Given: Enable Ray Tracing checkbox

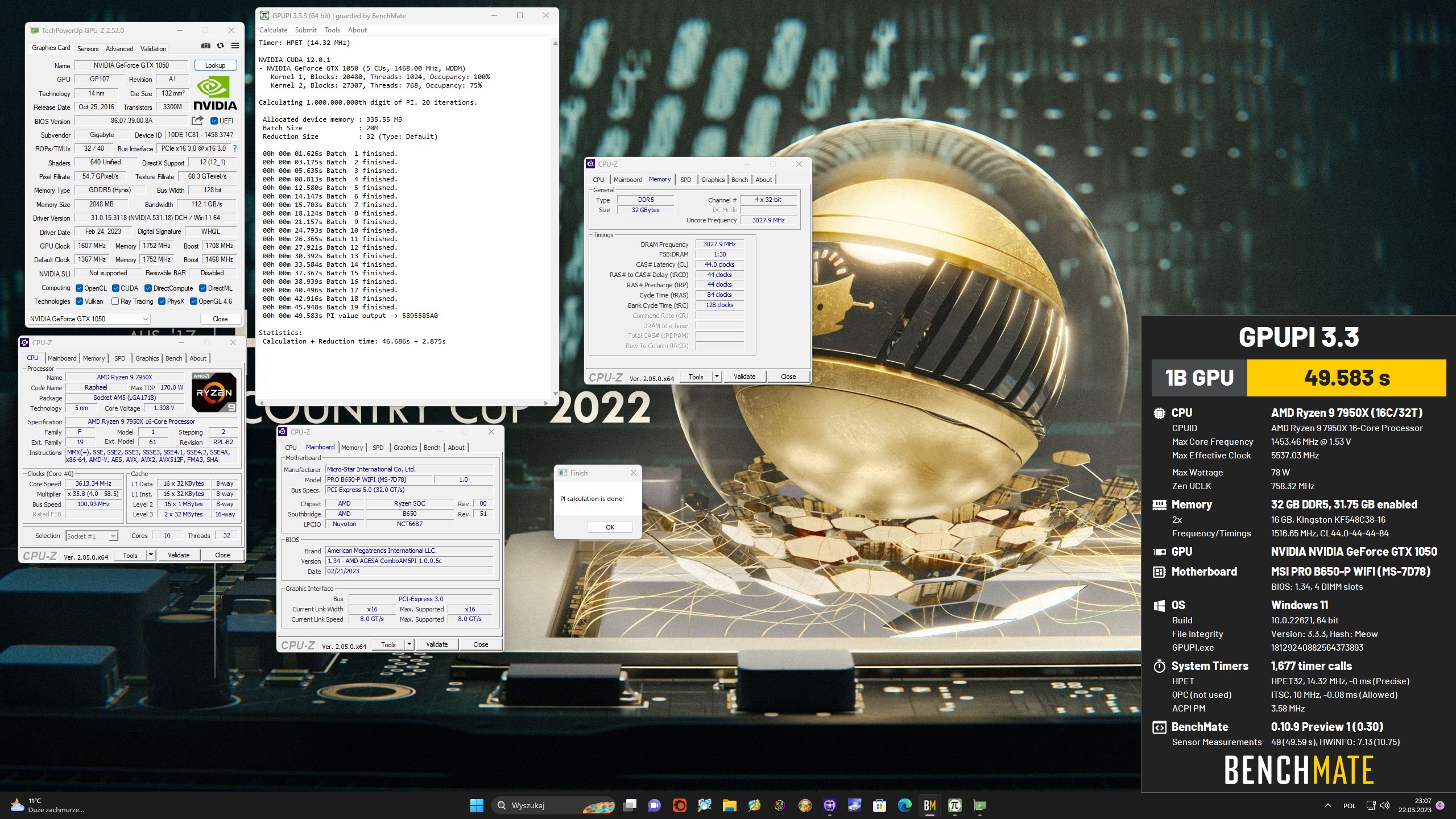Looking at the screenshot, I should click(115, 301).
